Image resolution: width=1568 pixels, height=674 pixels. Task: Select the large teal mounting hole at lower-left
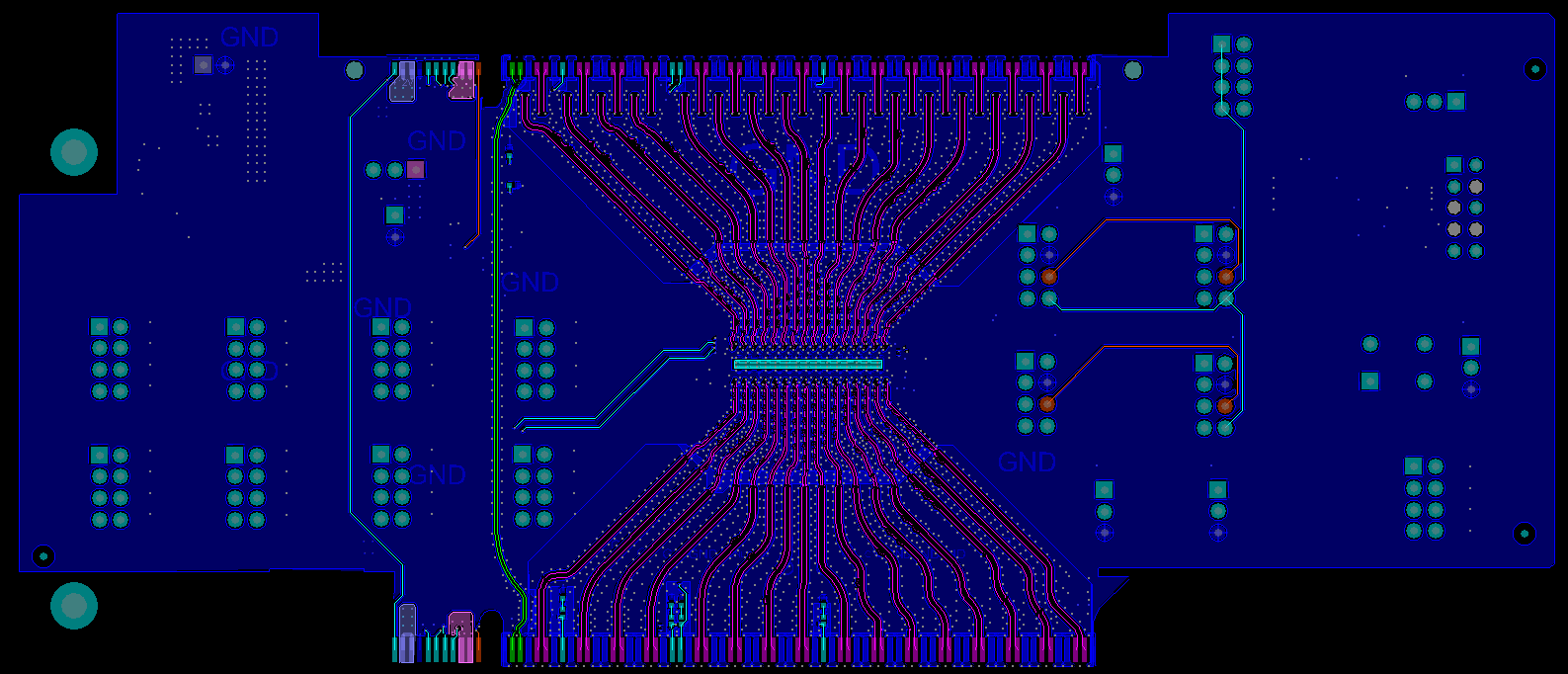[74, 606]
